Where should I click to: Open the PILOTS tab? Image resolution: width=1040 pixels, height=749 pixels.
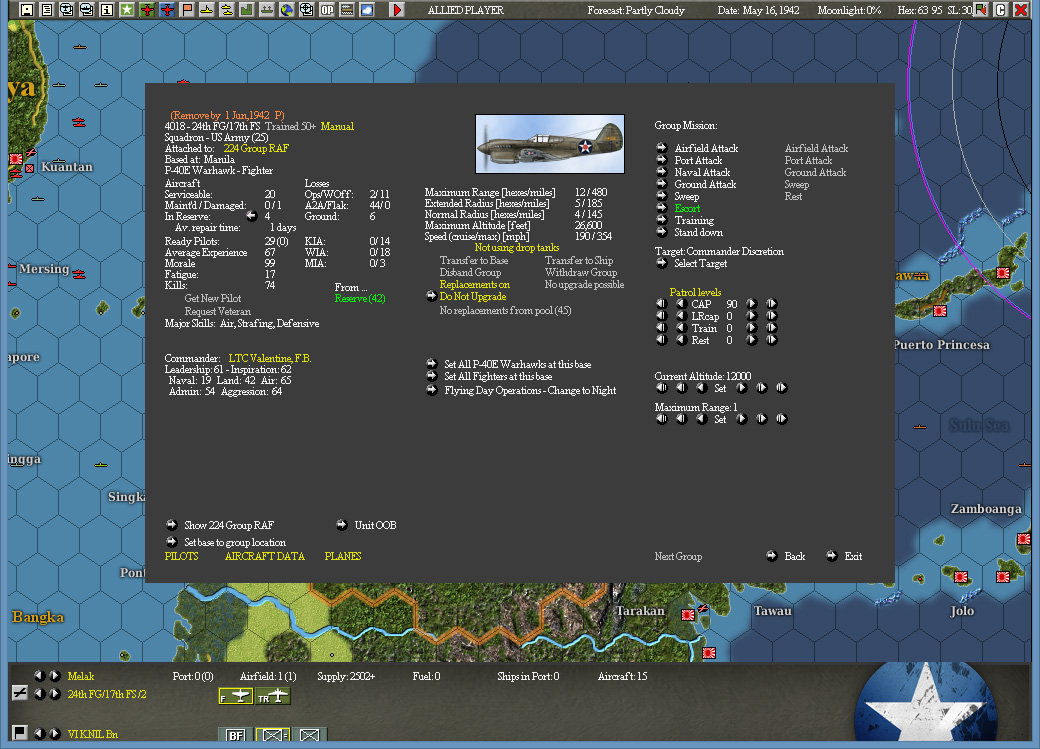(181, 555)
